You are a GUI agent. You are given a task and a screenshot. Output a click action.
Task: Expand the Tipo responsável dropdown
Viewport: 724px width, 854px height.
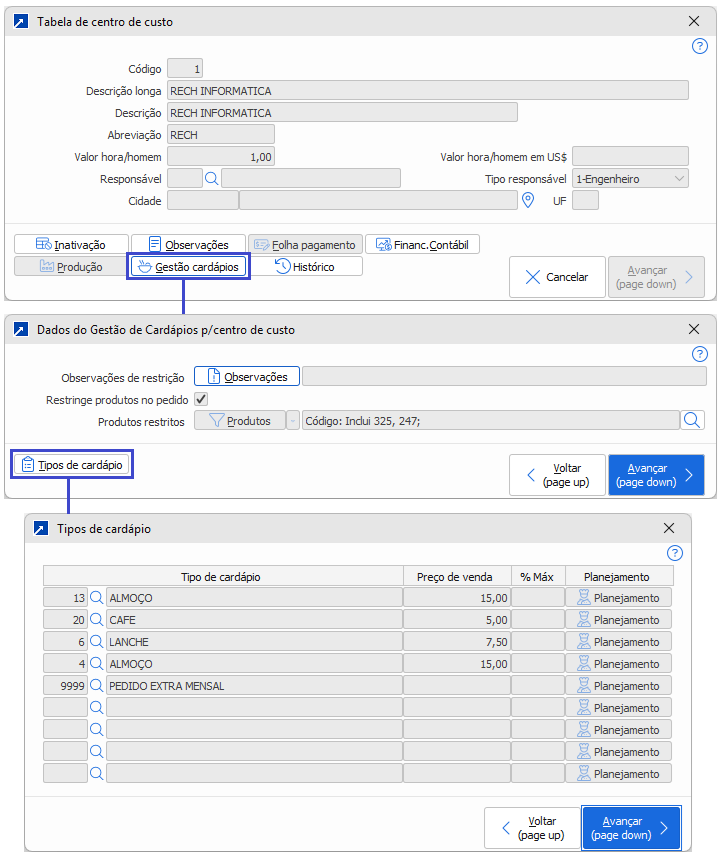[x=680, y=179]
